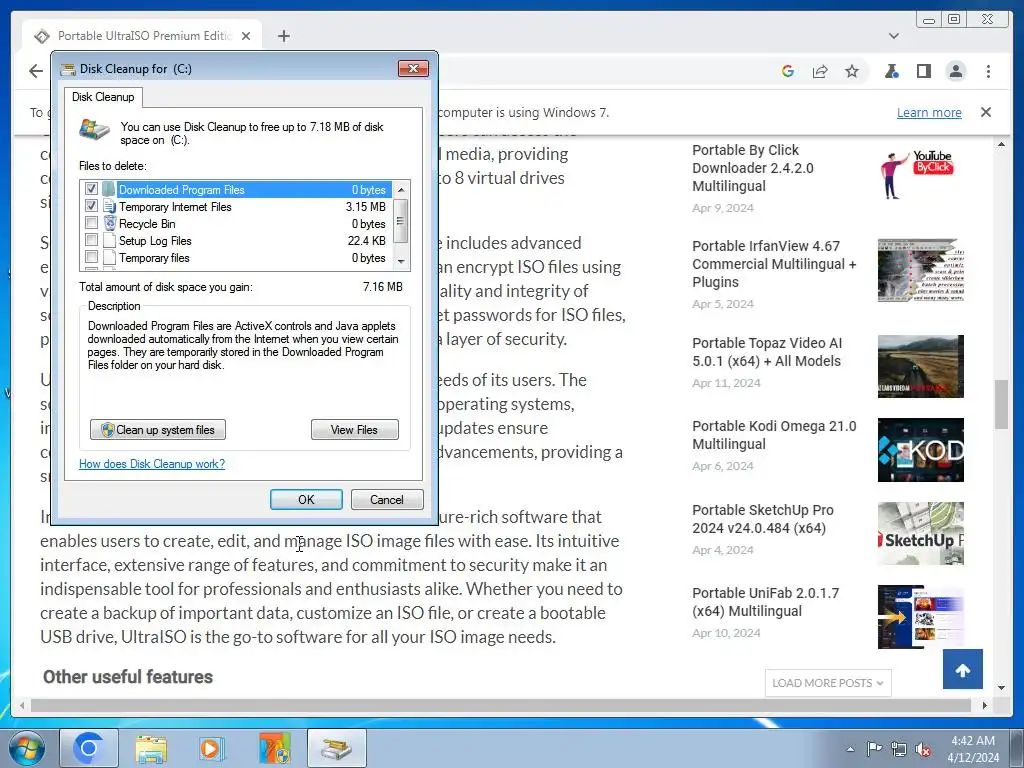Open the SketchUp thumbnail
Screen dimensions: 1024x768
point(921,533)
